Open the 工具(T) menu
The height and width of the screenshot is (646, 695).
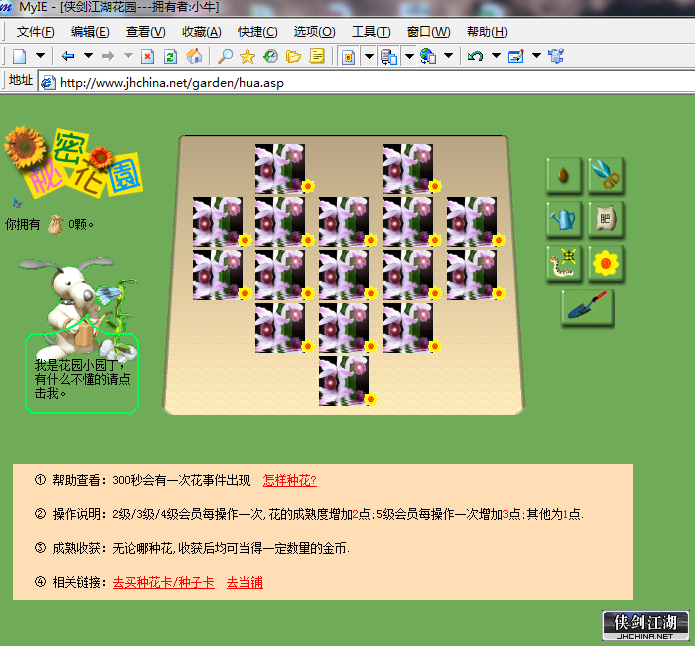click(x=371, y=32)
